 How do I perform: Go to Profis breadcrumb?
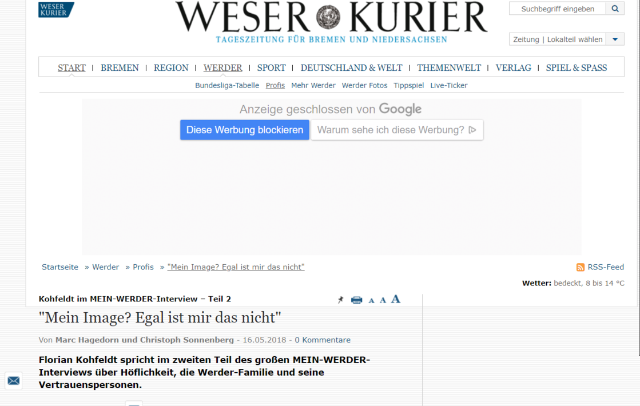(143, 267)
